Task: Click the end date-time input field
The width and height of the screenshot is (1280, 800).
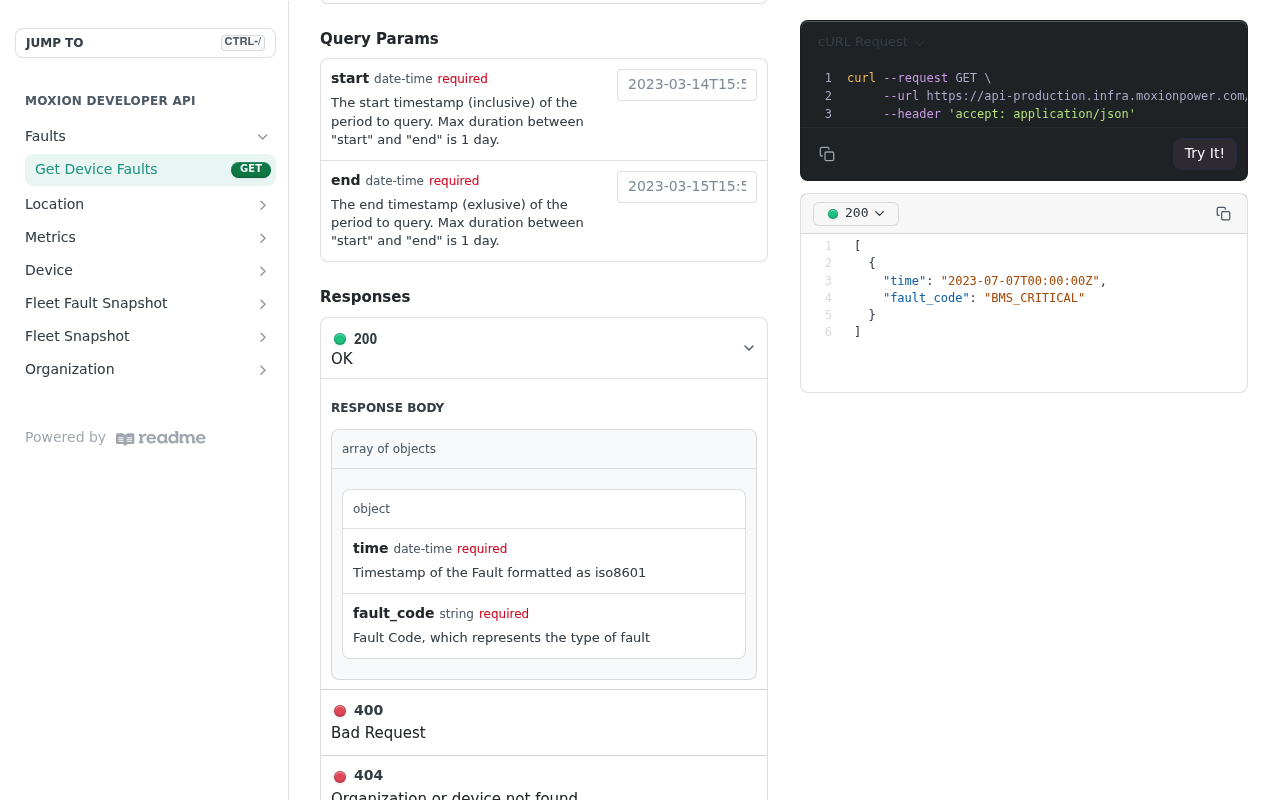Action: (687, 187)
